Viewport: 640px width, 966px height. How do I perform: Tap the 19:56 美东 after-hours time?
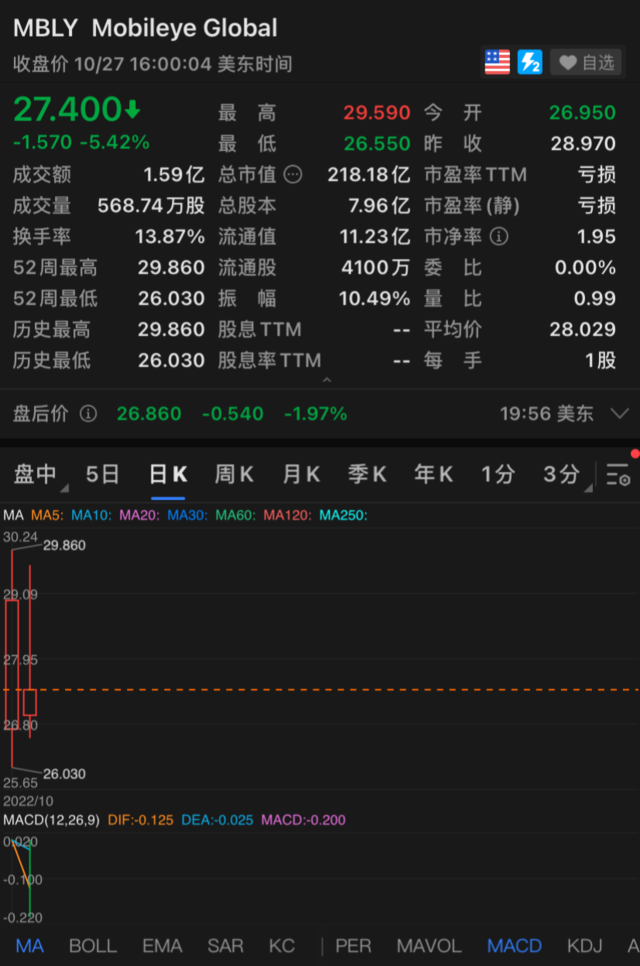coord(546,413)
